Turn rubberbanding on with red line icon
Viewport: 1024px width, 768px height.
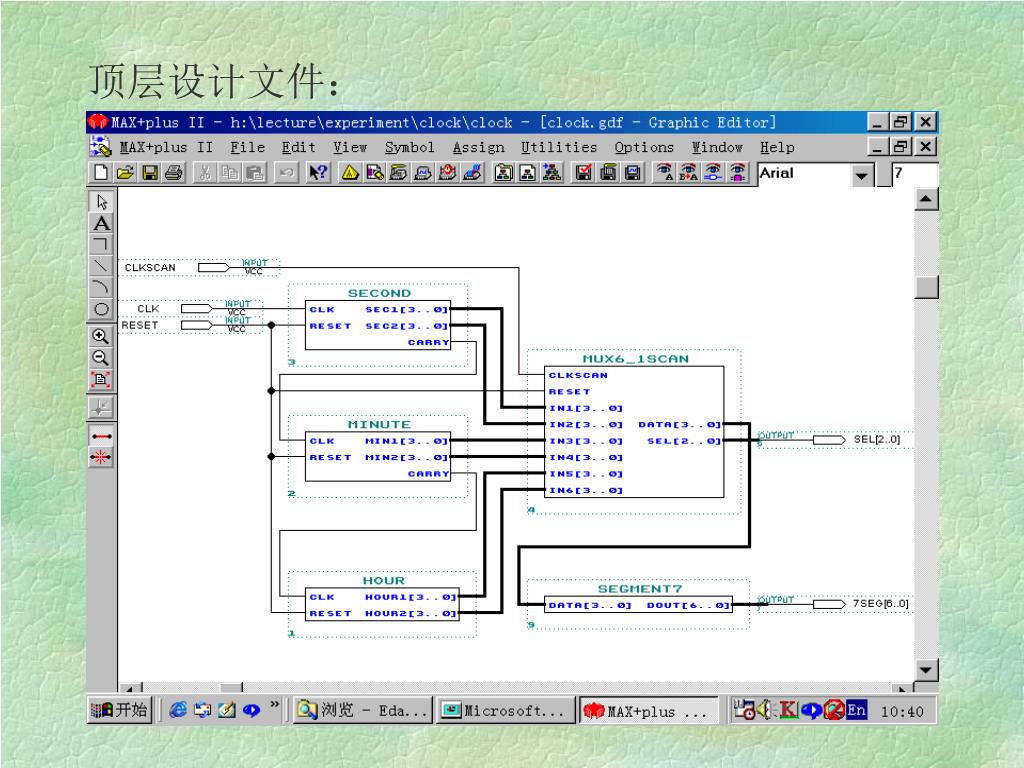click(101, 436)
